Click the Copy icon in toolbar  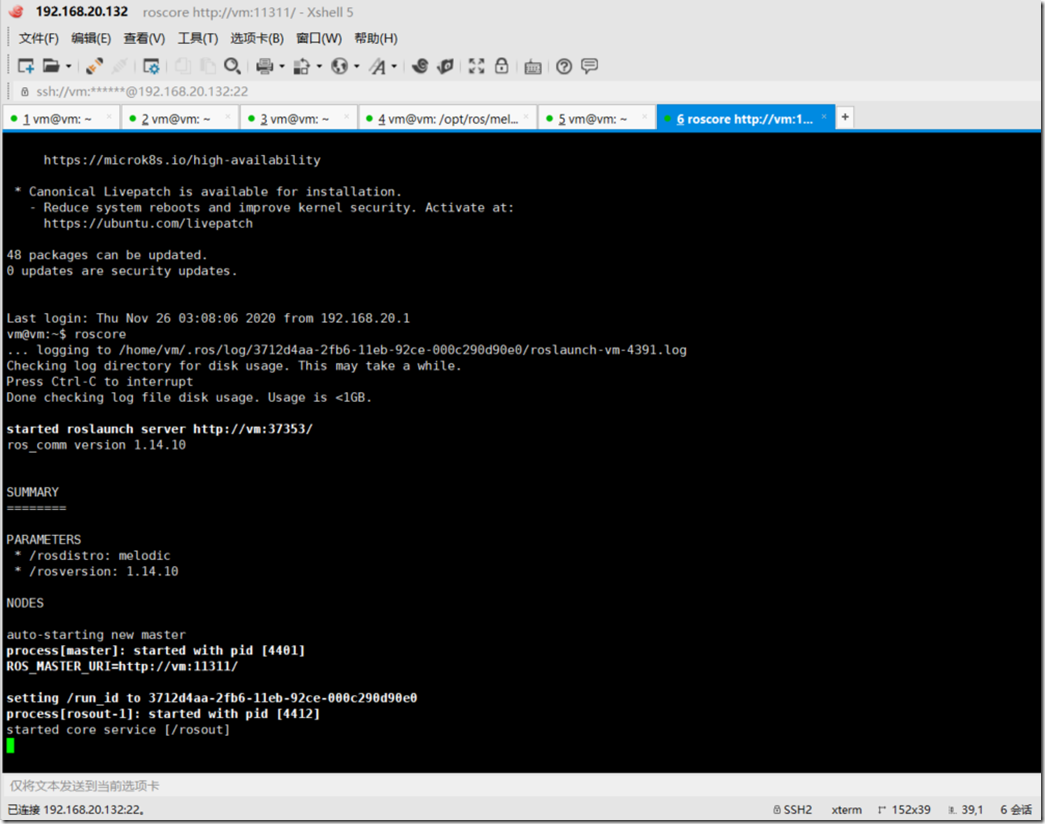click(183, 66)
